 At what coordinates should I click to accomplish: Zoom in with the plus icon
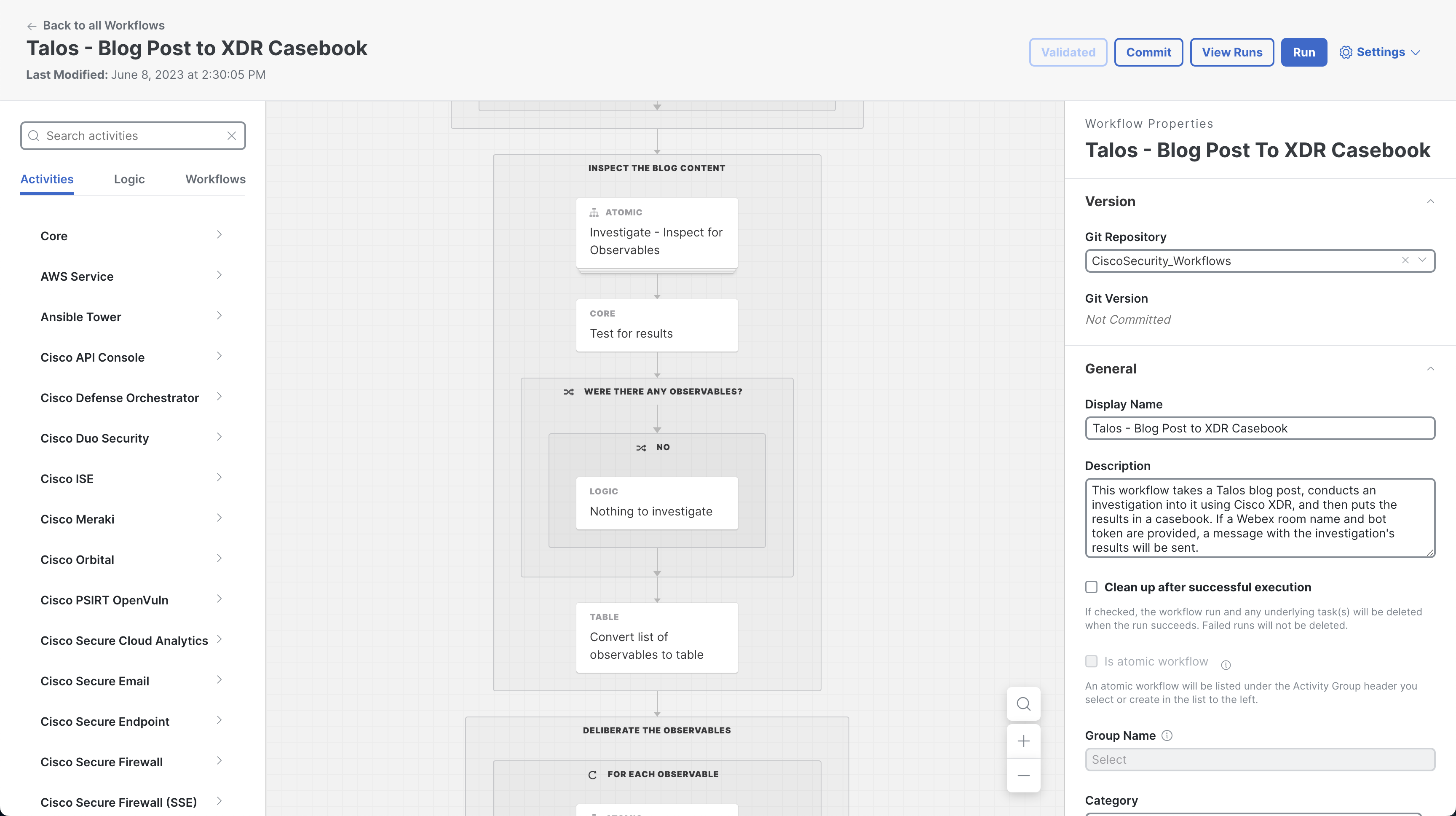(1023, 741)
